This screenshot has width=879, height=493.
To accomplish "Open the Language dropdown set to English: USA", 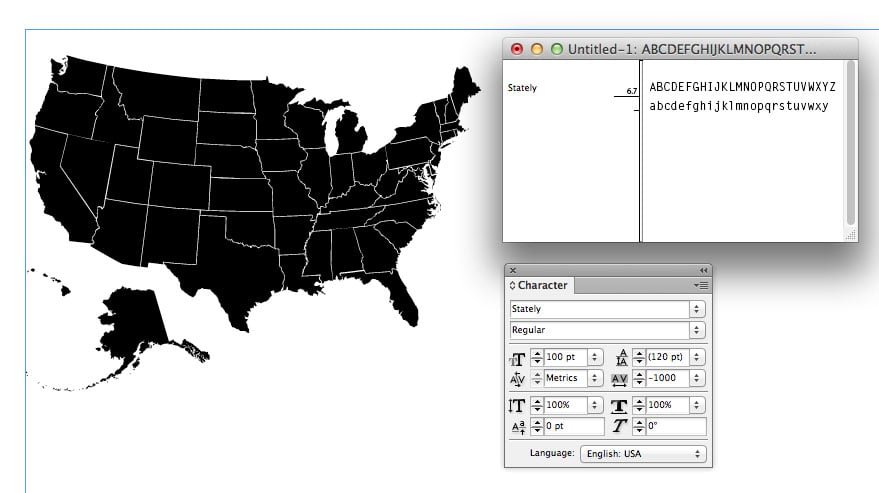I will pos(643,454).
